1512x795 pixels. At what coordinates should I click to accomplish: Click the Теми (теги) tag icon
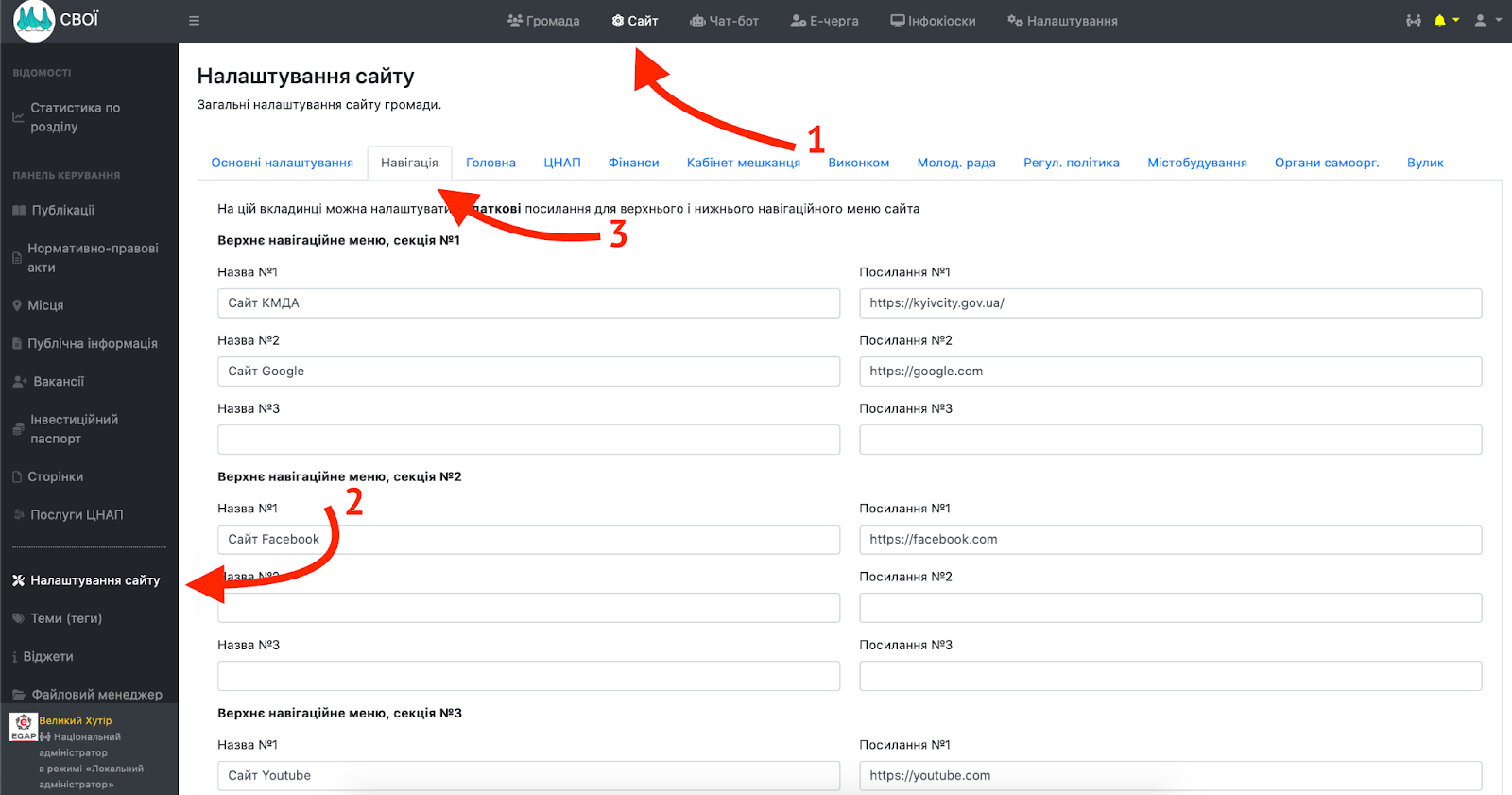click(x=19, y=618)
